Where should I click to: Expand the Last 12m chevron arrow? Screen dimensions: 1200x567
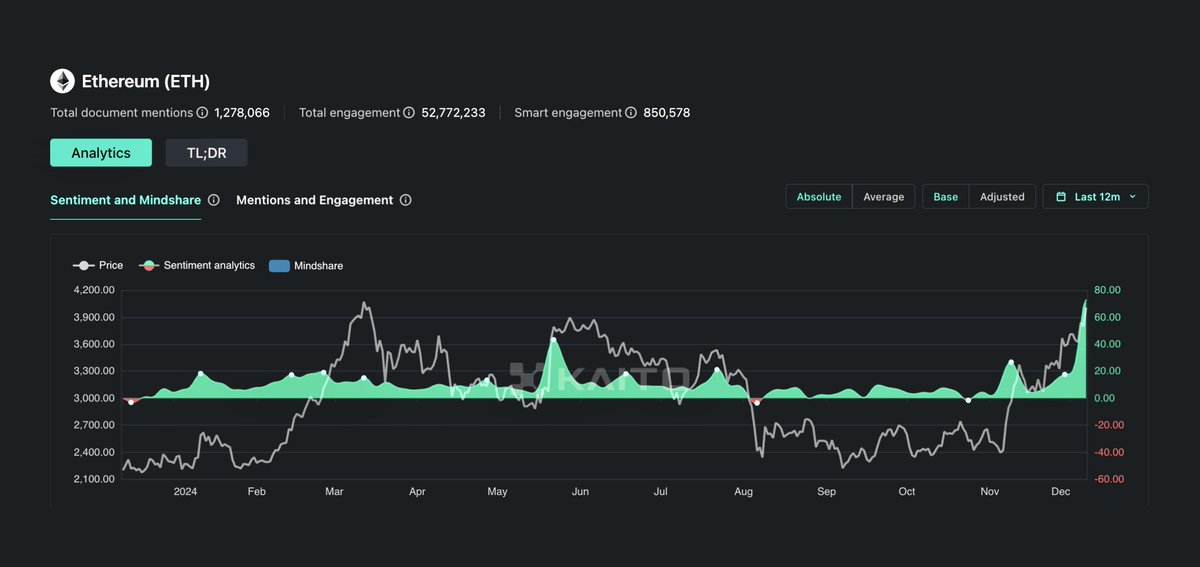1132,197
